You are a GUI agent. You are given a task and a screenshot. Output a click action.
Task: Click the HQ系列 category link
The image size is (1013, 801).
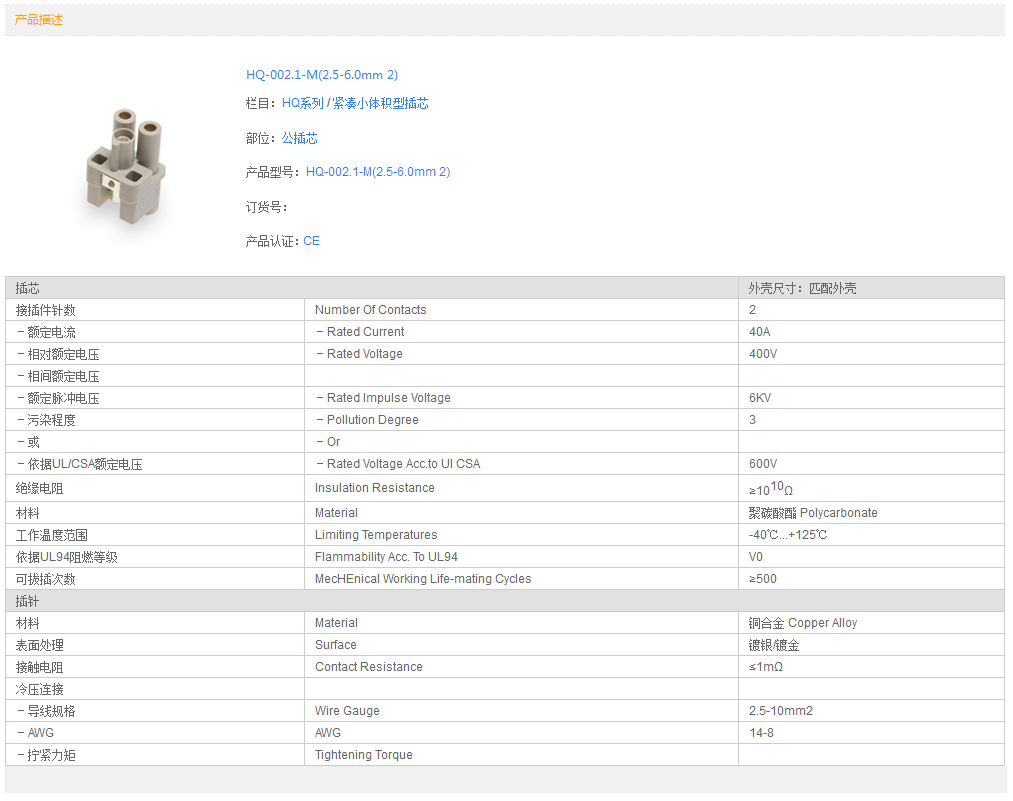click(x=303, y=103)
